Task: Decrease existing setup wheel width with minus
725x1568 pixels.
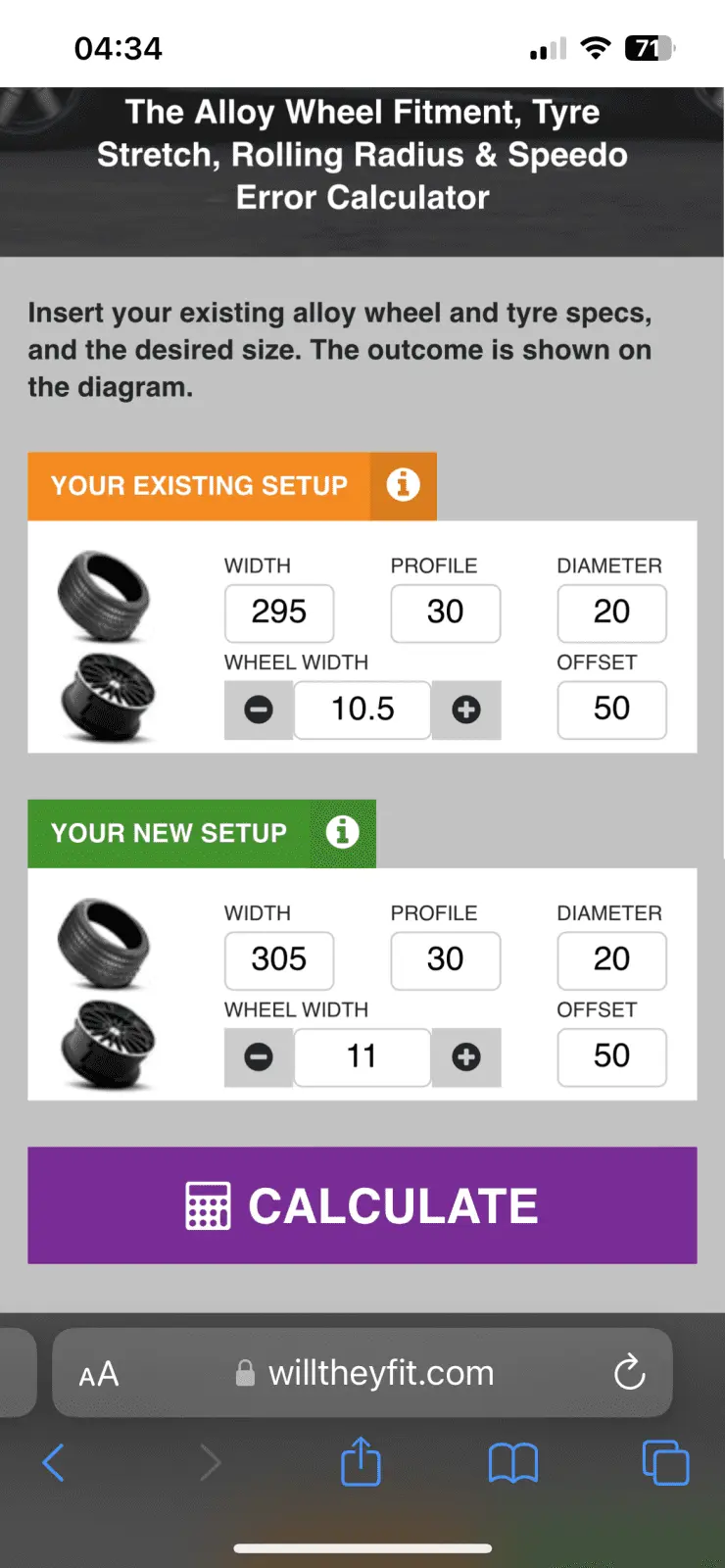Action: click(x=259, y=710)
